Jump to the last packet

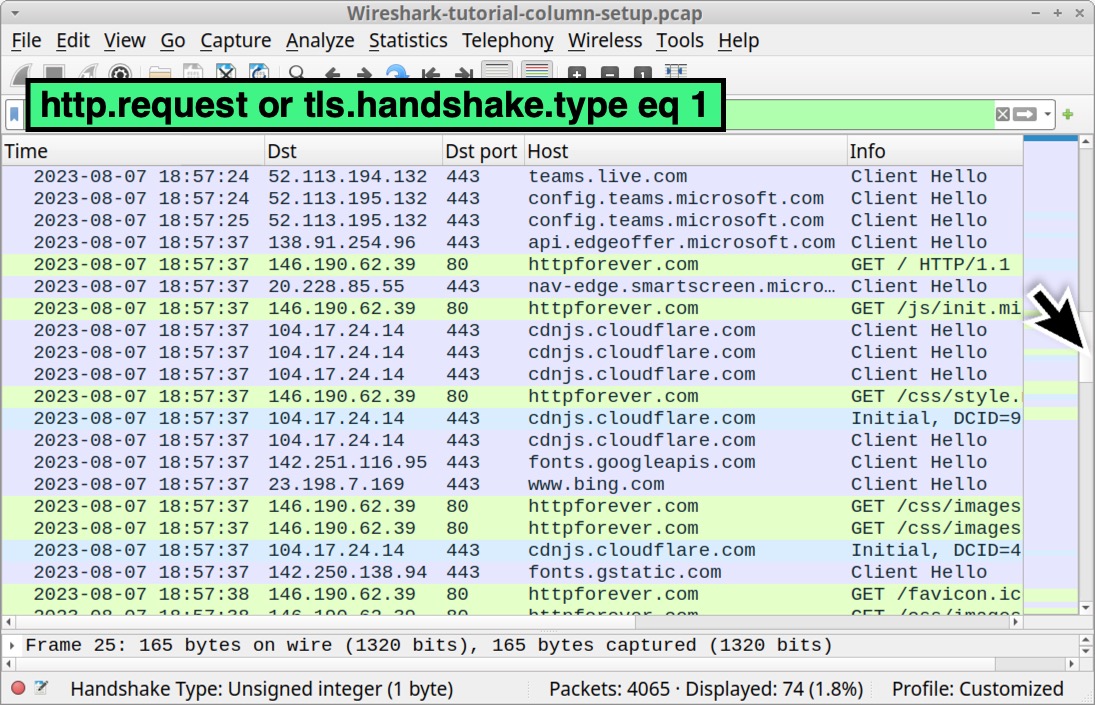click(463, 73)
